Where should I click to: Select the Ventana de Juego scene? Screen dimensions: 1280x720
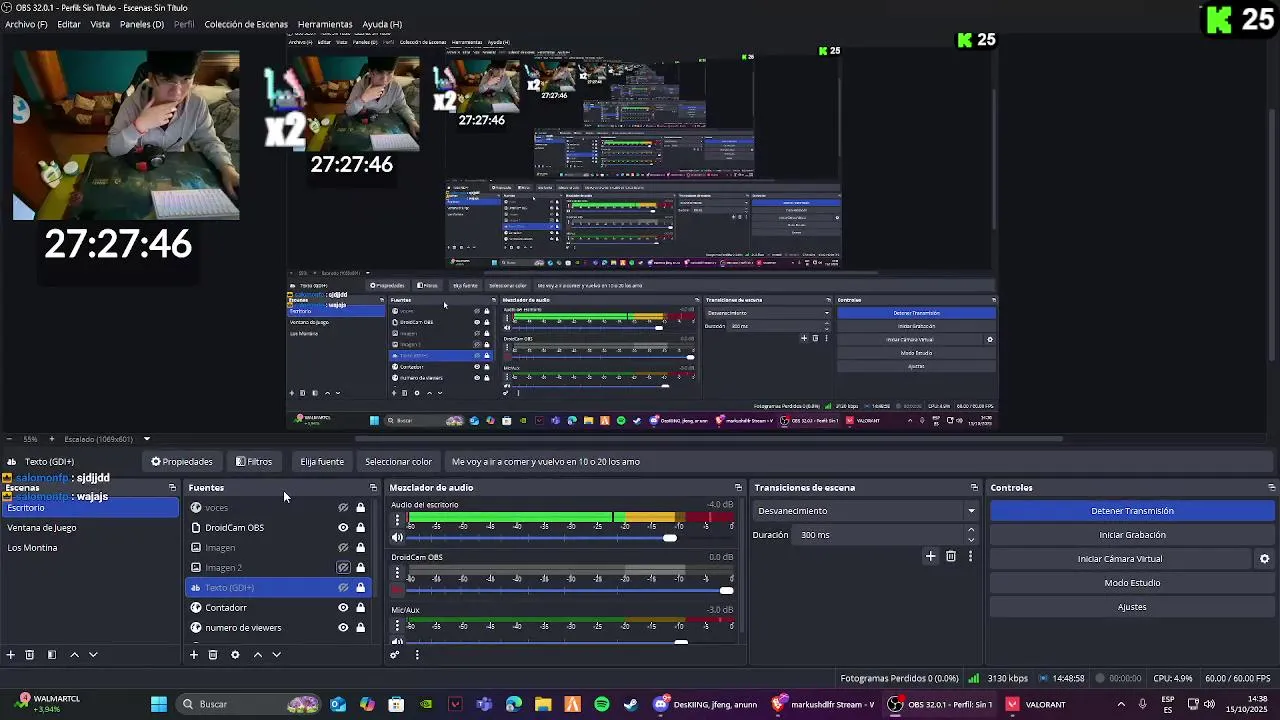(x=90, y=528)
